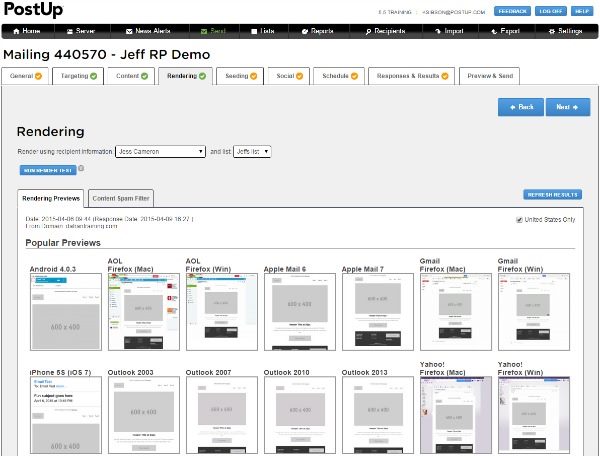
Task: Click the Refresh Results button
Action: click(553, 195)
